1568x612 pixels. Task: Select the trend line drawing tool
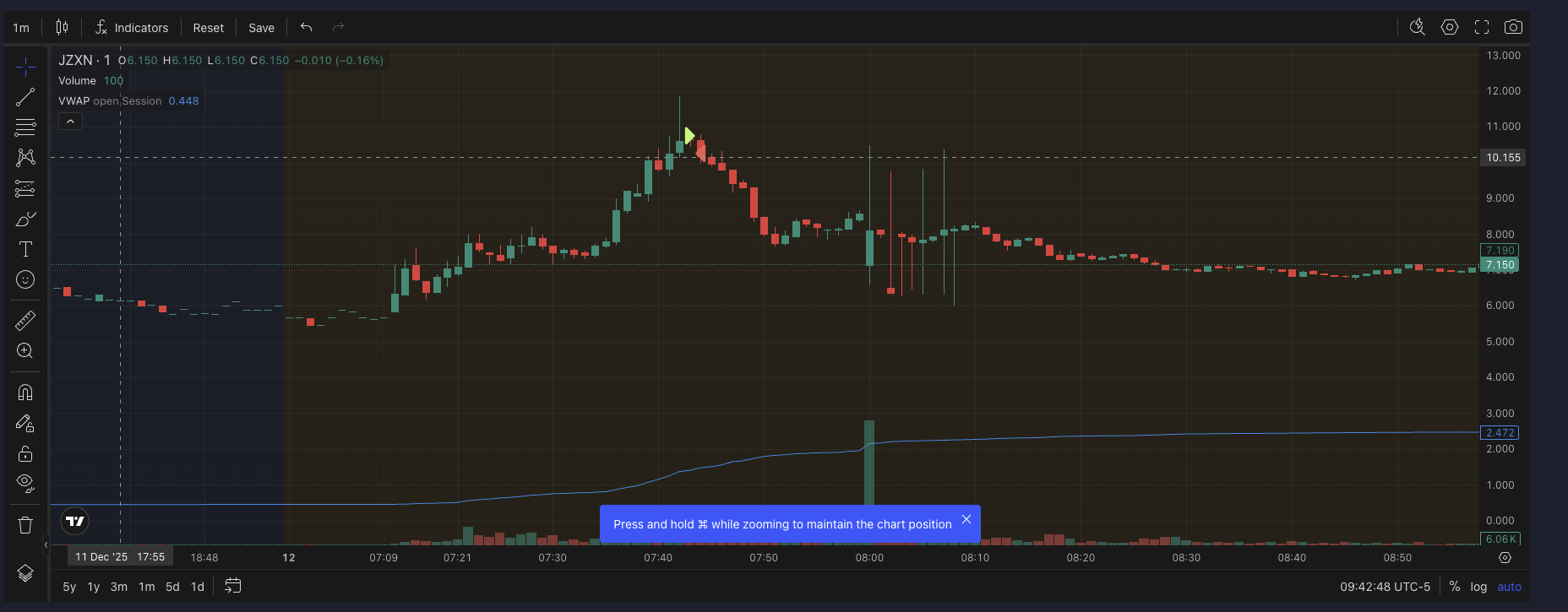click(x=25, y=97)
